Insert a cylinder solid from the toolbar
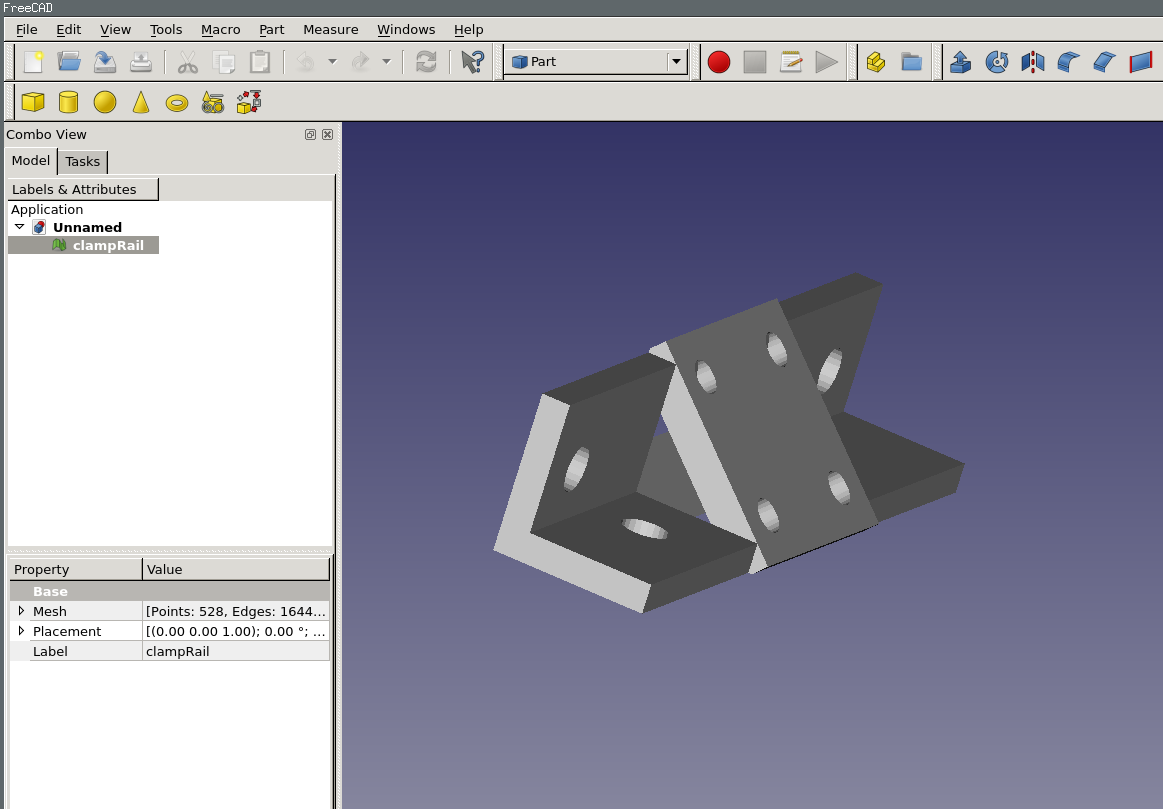The width and height of the screenshot is (1163, 809). click(x=68, y=102)
